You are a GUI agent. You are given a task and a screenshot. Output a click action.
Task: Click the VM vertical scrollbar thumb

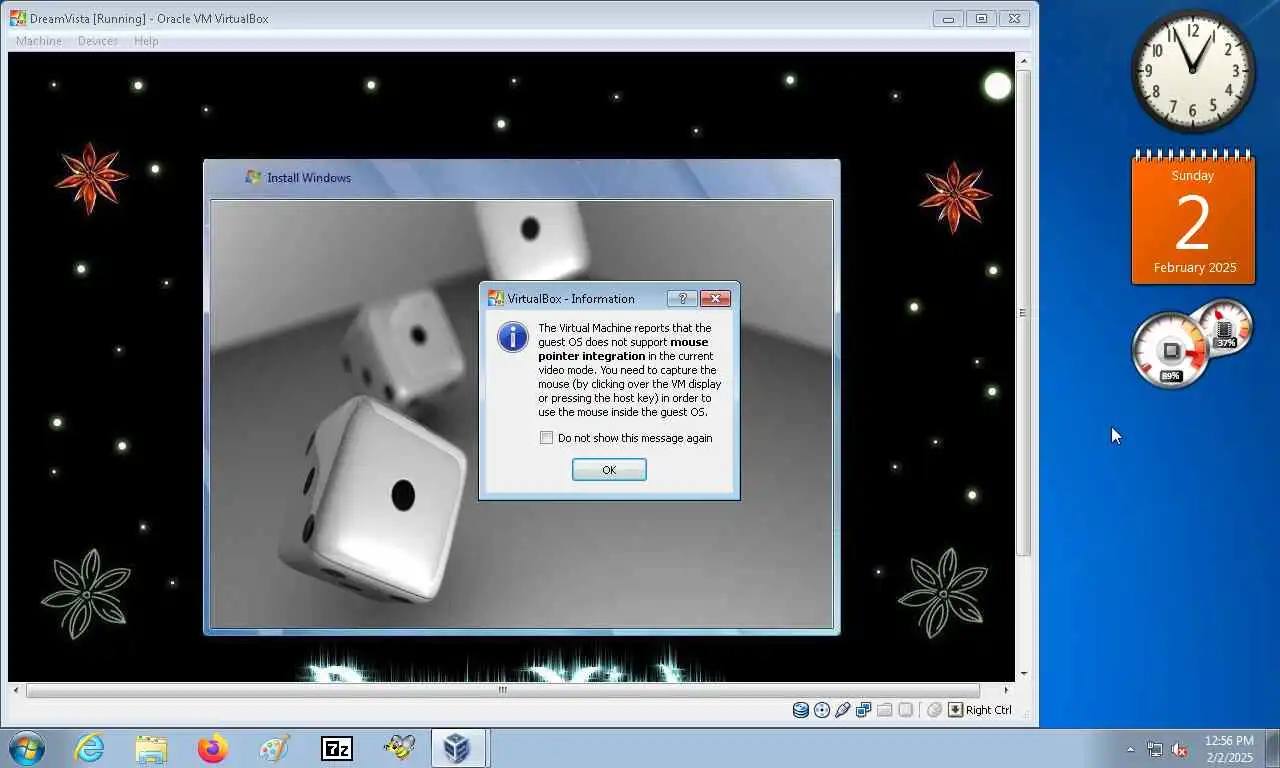(1023, 313)
